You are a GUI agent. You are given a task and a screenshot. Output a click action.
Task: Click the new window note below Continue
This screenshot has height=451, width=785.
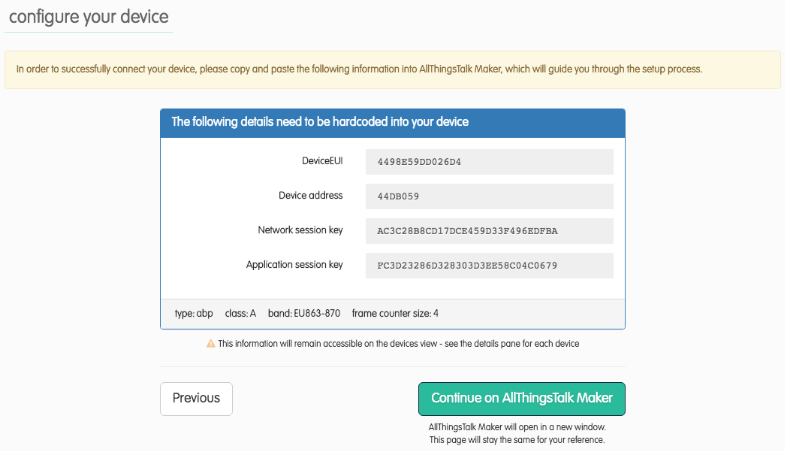[x=517, y=433]
